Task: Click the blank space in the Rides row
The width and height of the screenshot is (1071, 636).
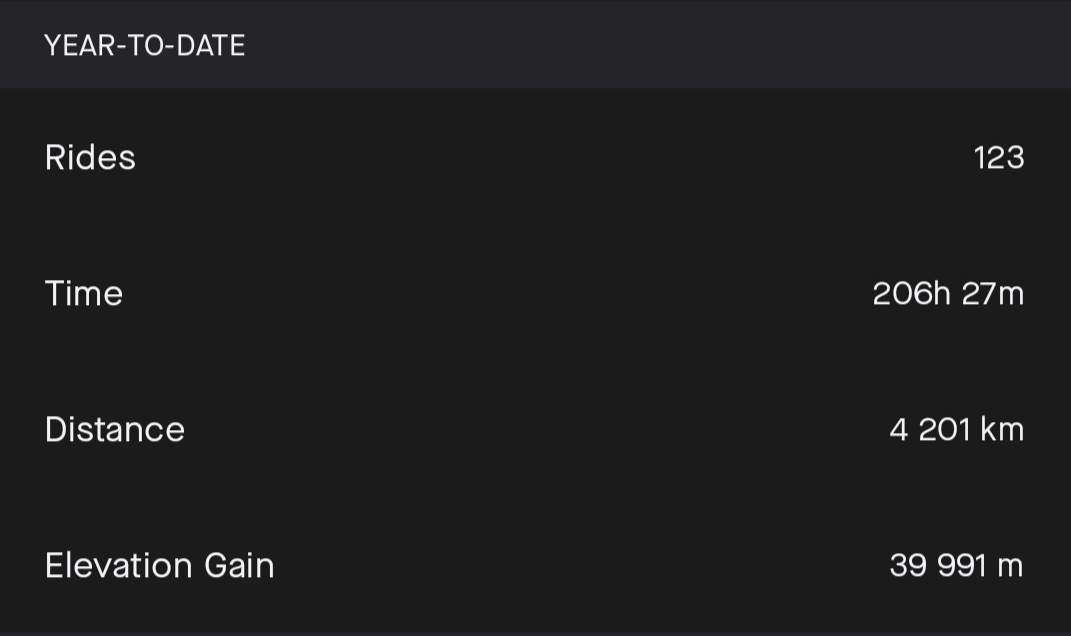Action: pyautogui.click(x=546, y=158)
